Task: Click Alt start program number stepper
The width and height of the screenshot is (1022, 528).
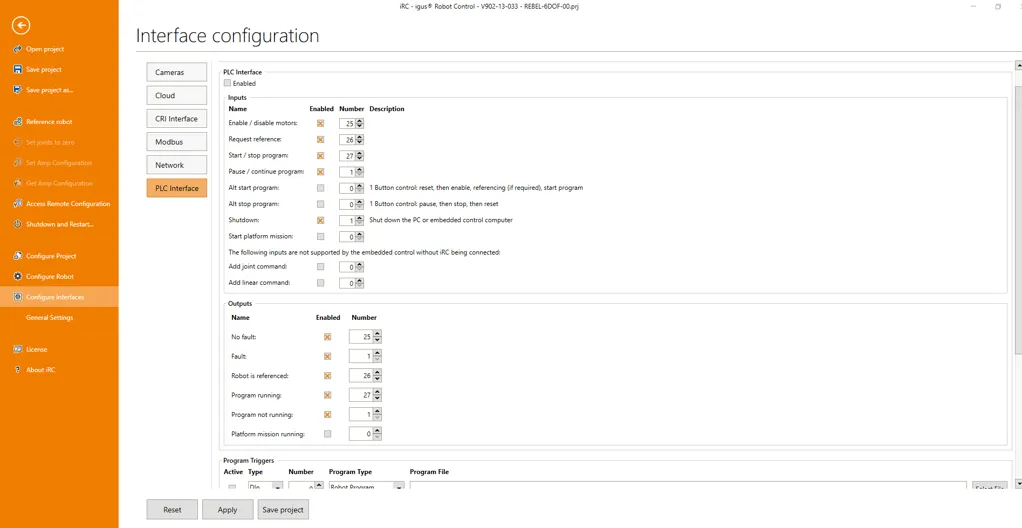Action: [x=360, y=188]
